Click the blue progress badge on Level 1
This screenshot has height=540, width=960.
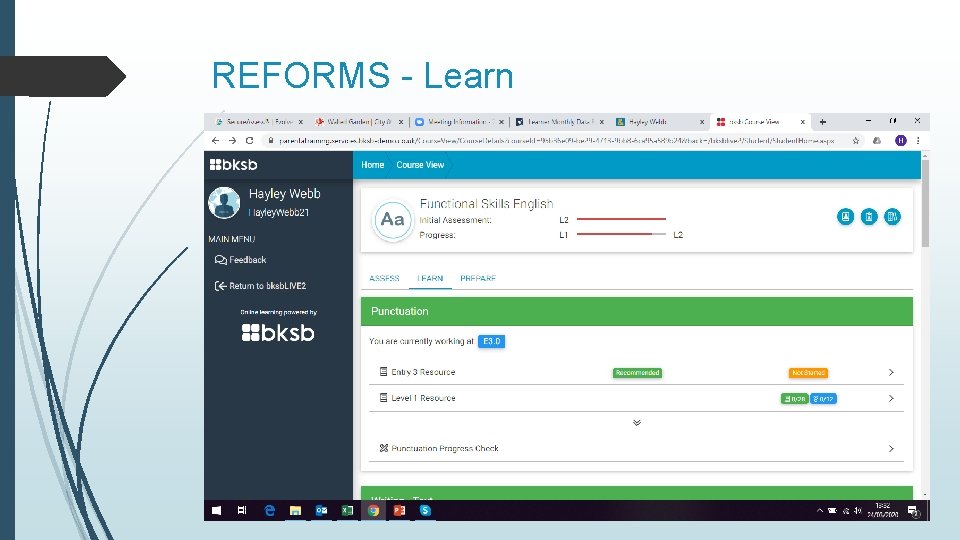(x=823, y=399)
